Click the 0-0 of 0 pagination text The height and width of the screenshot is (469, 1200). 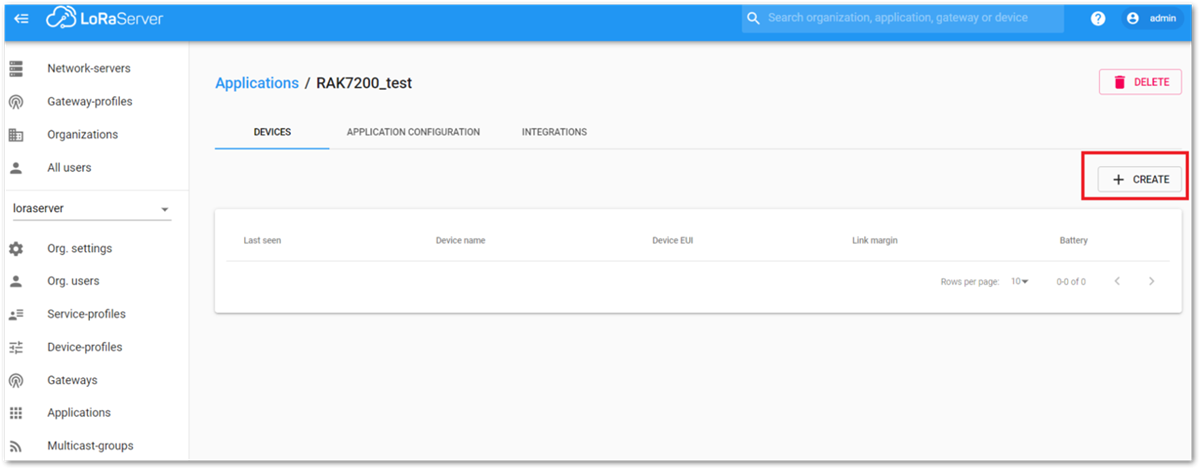tap(1071, 282)
